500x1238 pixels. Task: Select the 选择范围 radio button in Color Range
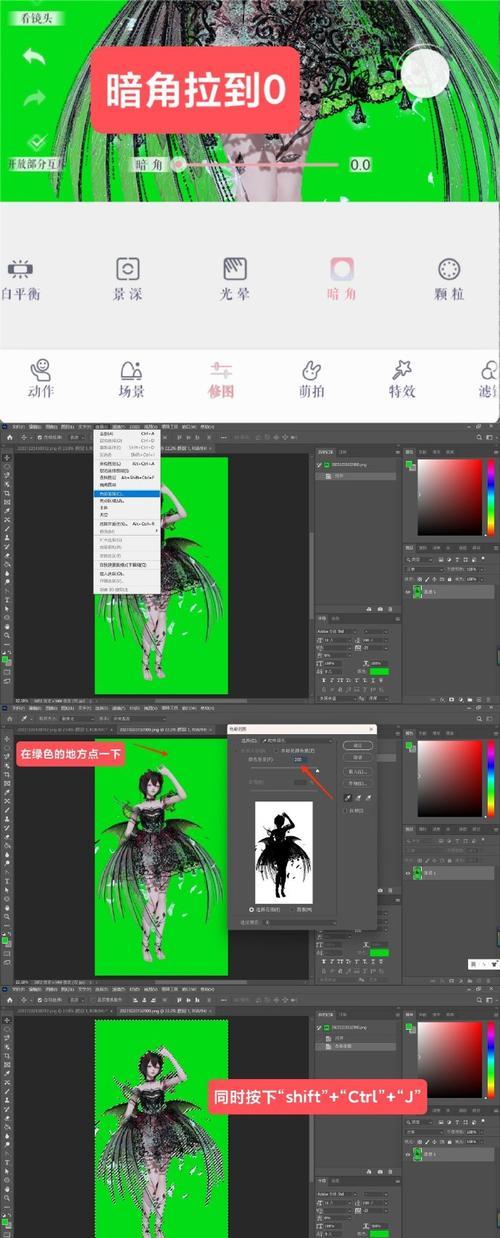tap(251, 909)
